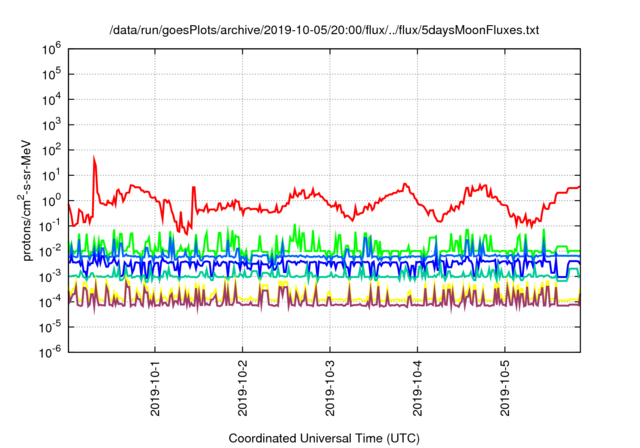Click the 10^-4 y-axis tick label
This screenshot has width=640, height=448.
click(x=51, y=302)
